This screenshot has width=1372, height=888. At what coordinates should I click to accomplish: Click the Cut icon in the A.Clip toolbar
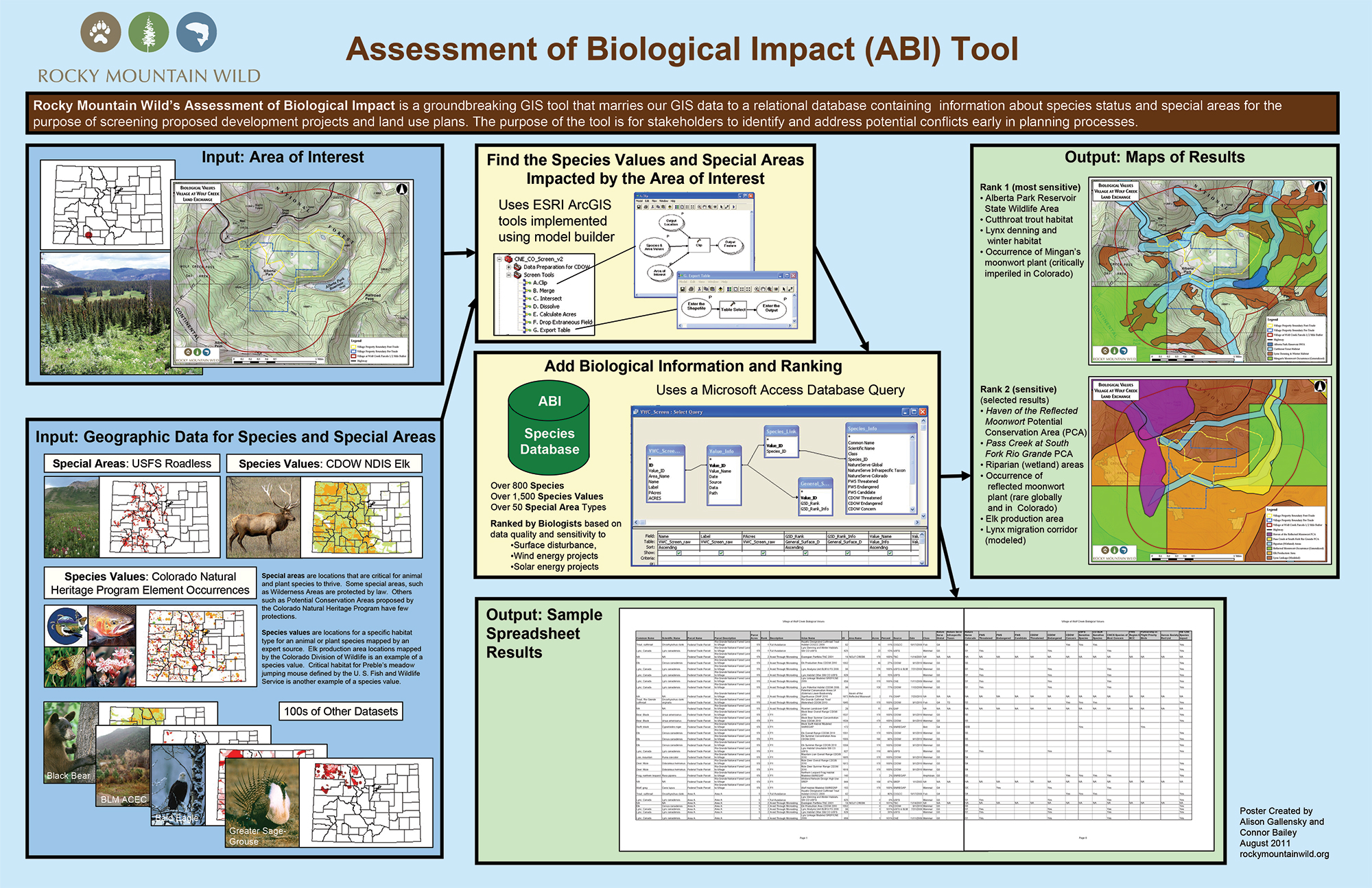point(652,207)
